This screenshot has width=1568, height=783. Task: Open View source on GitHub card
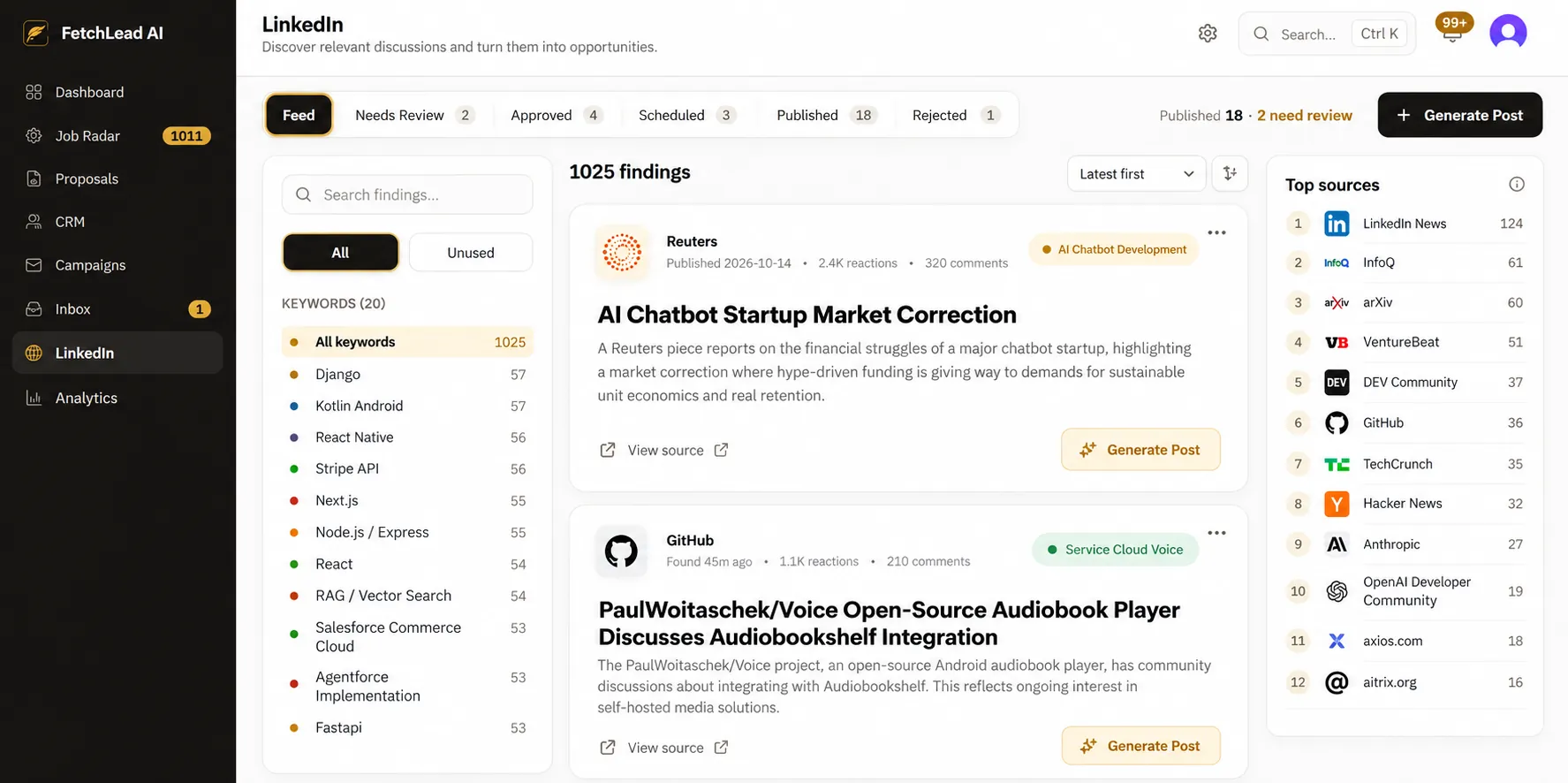click(666, 748)
